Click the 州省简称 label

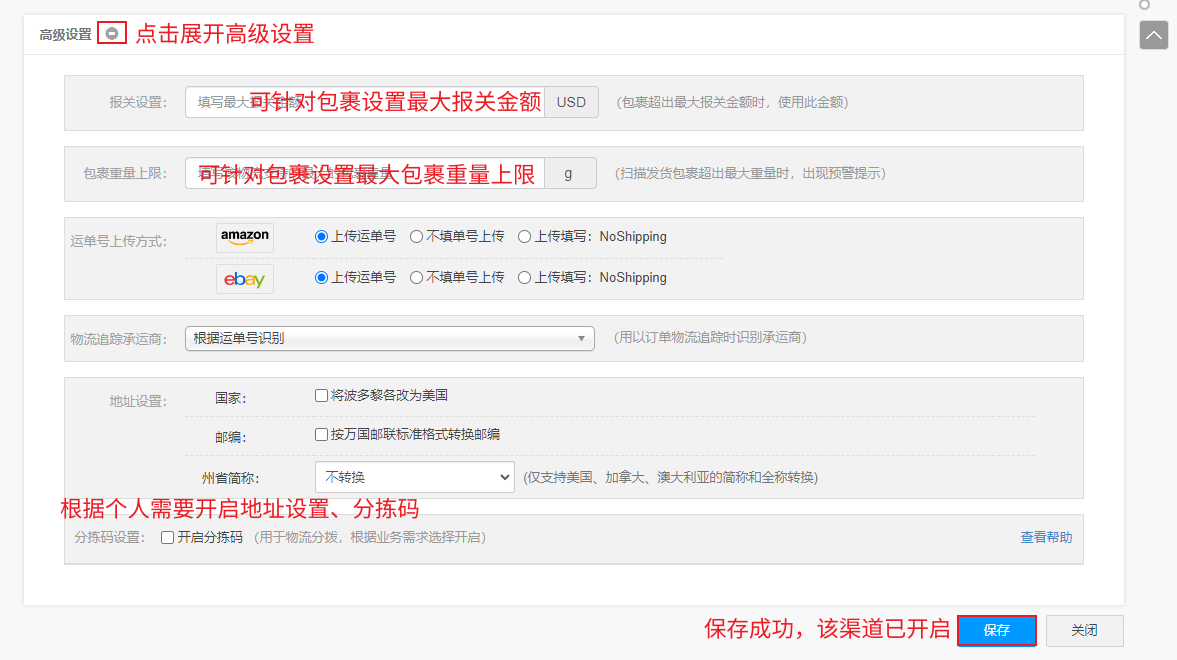(230, 478)
